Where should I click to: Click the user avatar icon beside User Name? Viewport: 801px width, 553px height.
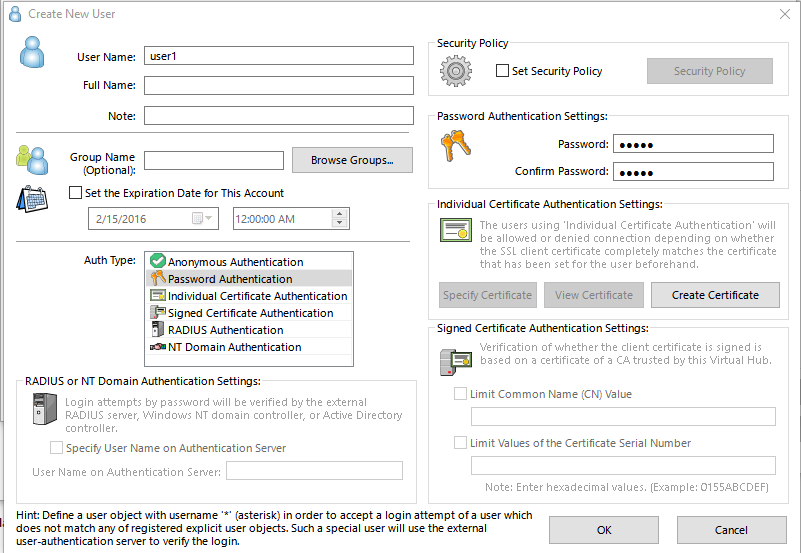pyautogui.click(x=32, y=52)
